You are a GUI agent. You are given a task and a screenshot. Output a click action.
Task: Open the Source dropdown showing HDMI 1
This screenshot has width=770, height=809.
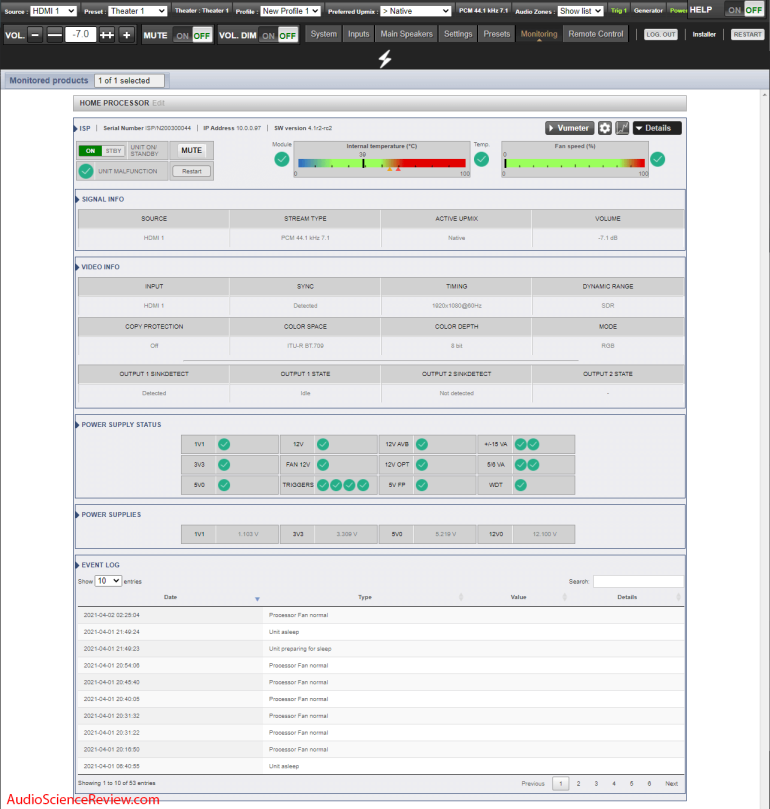[x=53, y=10]
